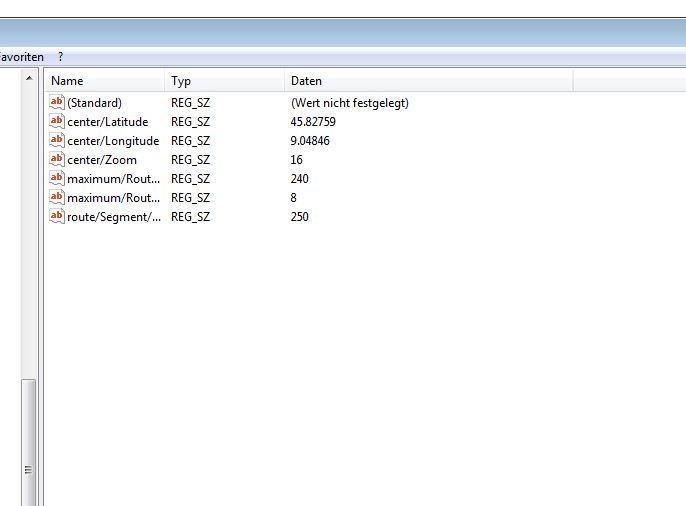Click the Daten column header
The width and height of the screenshot is (686, 506).
(x=428, y=81)
